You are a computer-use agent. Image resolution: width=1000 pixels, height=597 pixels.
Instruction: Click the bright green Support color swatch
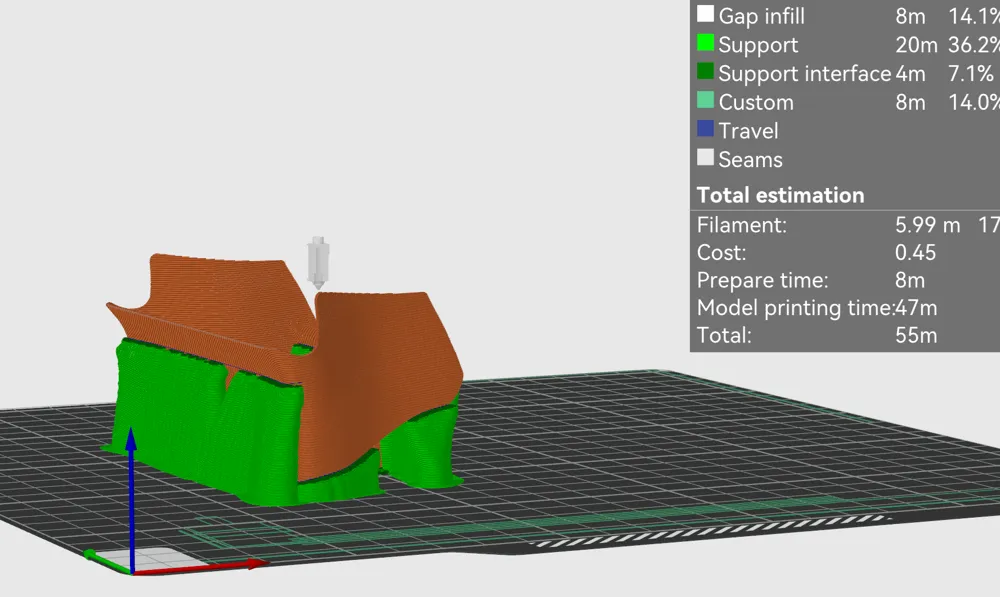pos(706,44)
